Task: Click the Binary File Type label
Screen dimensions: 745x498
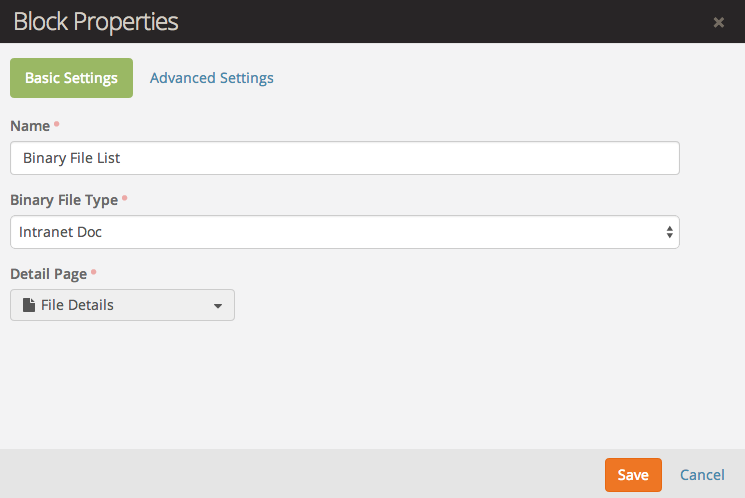Action: pyautogui.click(x=63, y=200)
